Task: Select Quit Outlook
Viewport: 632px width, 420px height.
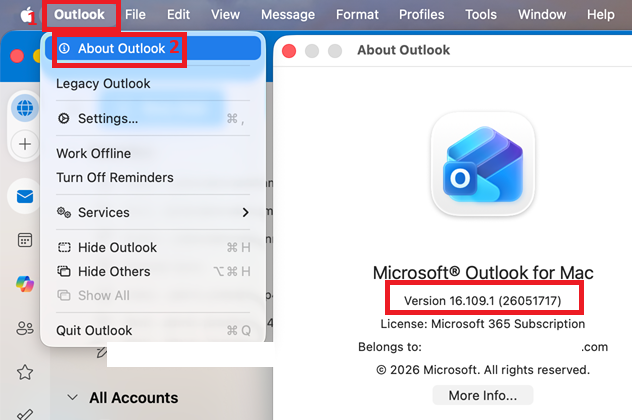Action: (x=153, y=331)
